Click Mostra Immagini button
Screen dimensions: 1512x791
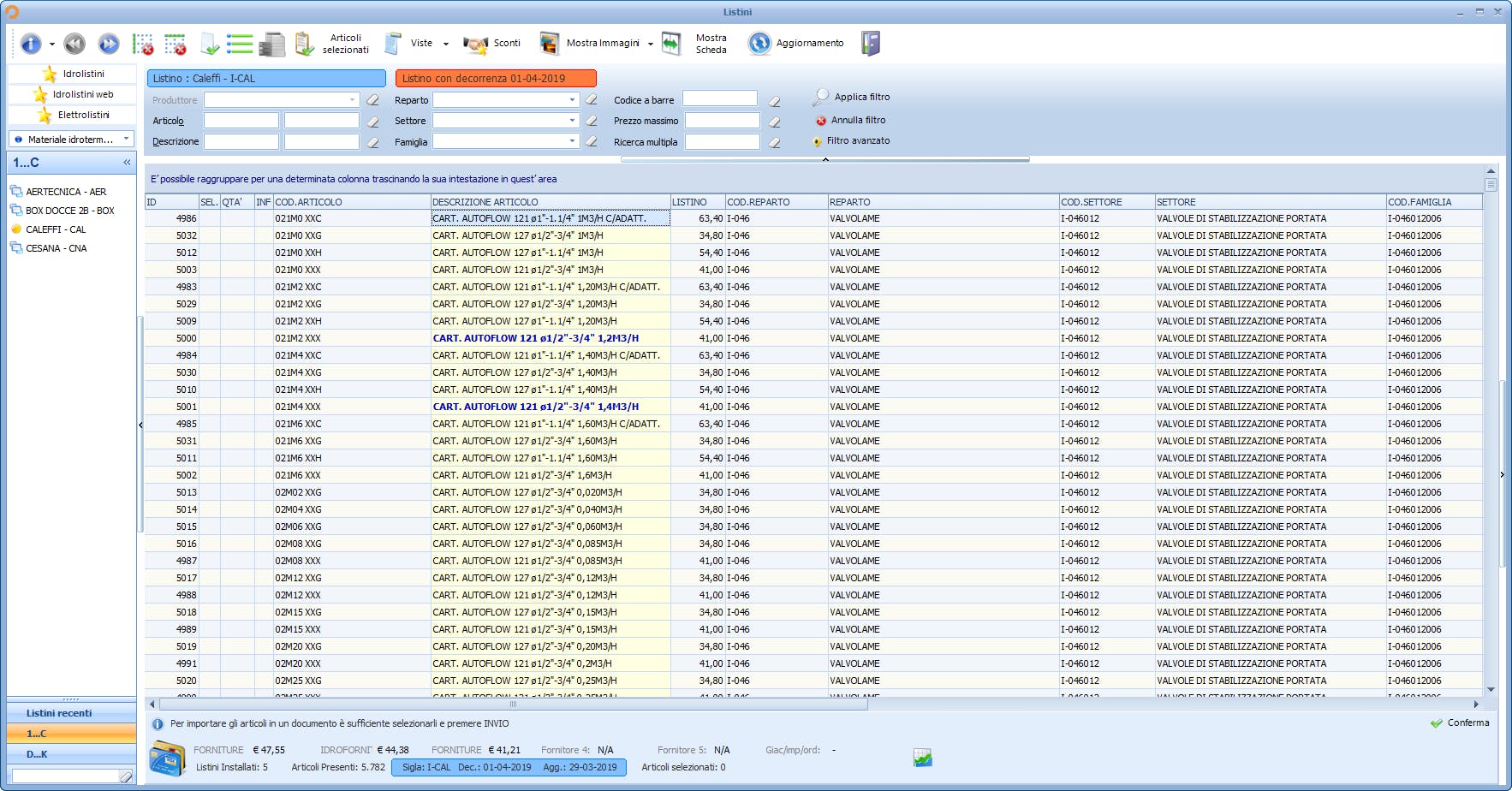[x=589, y=44]
